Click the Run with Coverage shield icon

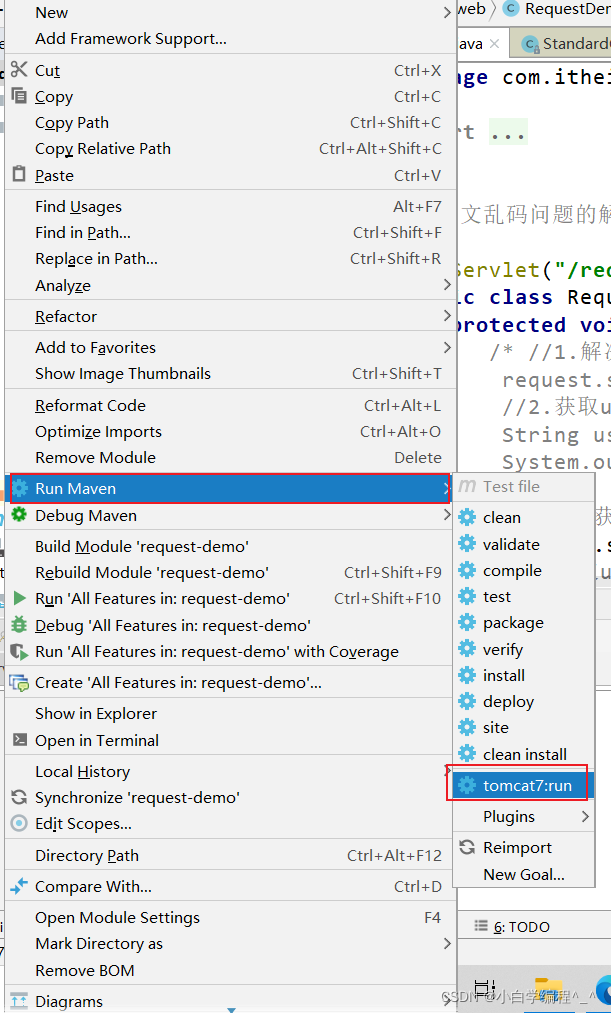[20, 651]
